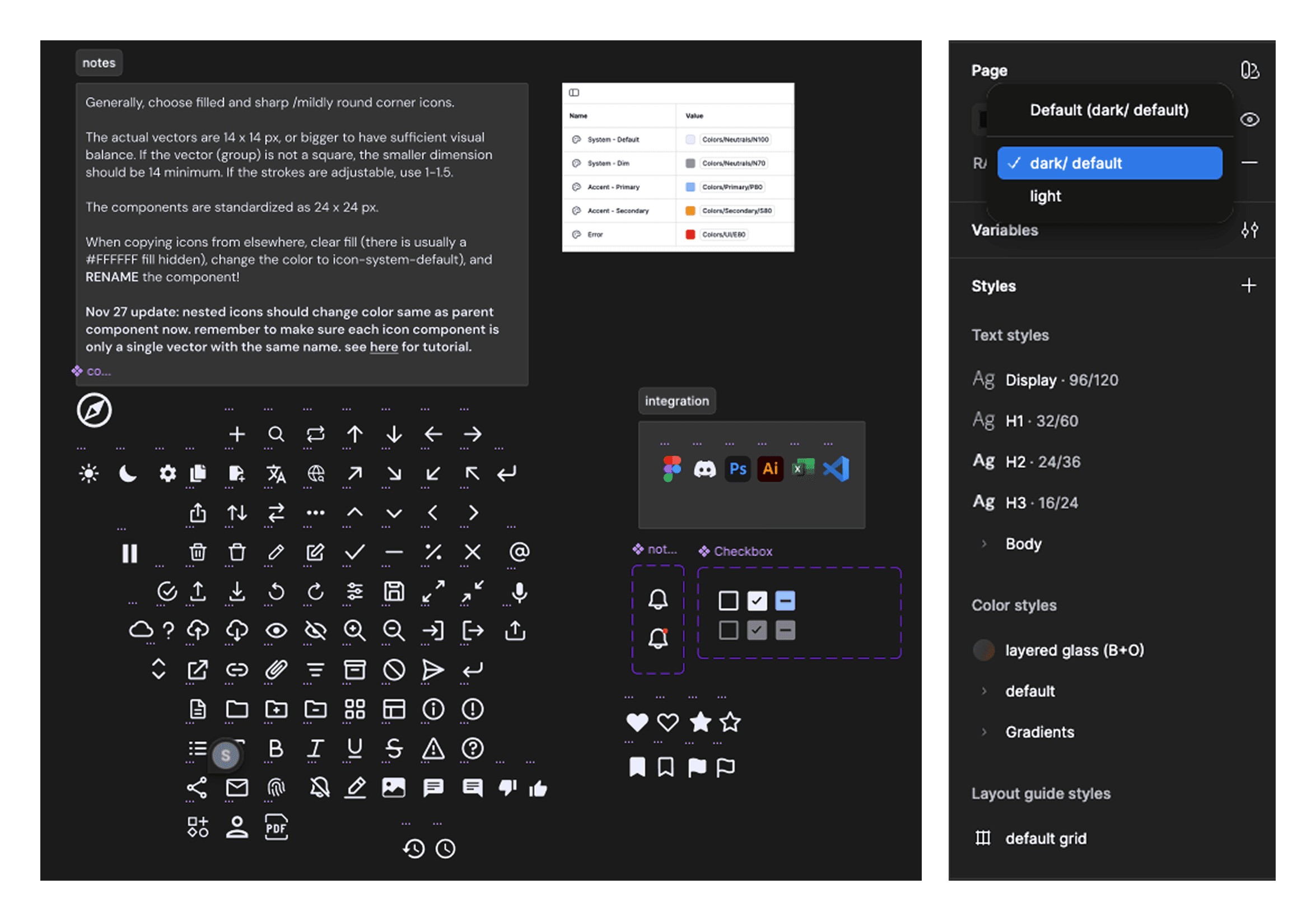
Task: Click the Variables settings sliders icon
Action: click(x=1249, y=231)
